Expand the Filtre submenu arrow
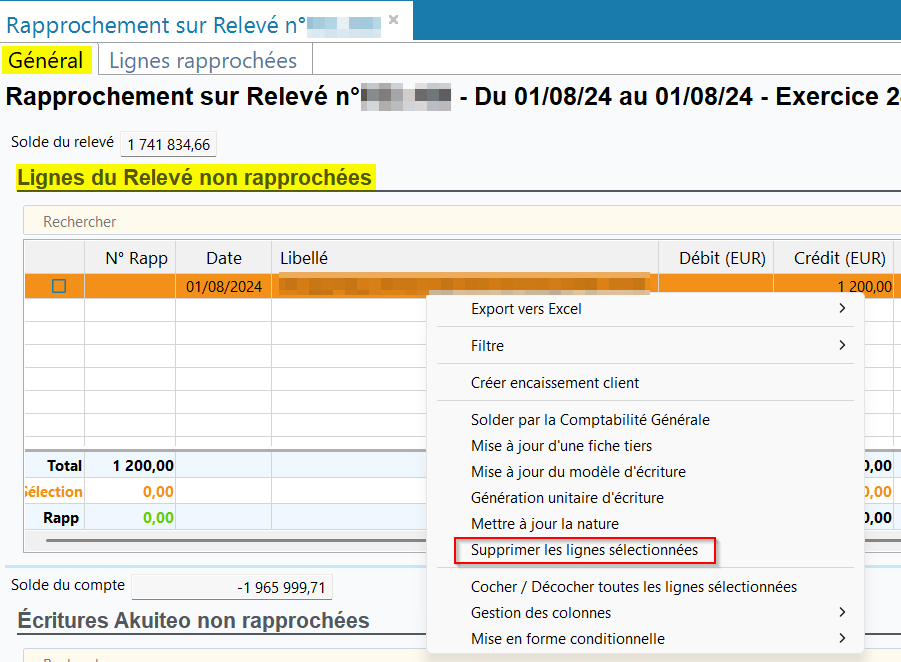The height and width of the screenshot is (662, 901). click(842, 345)
